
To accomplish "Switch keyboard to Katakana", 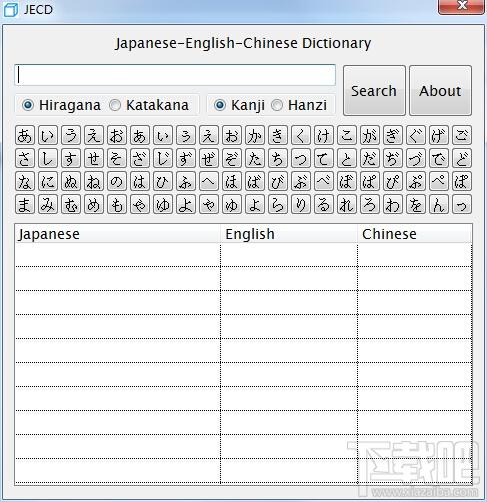I will (149, 105).
